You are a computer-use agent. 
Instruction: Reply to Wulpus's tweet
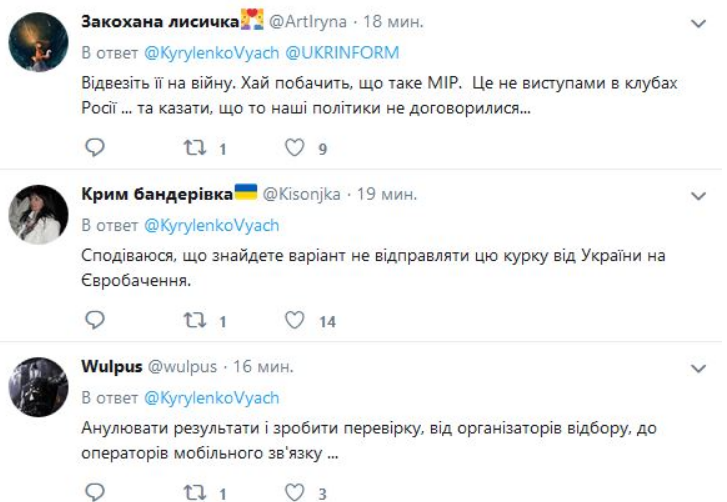coord(94,492)
